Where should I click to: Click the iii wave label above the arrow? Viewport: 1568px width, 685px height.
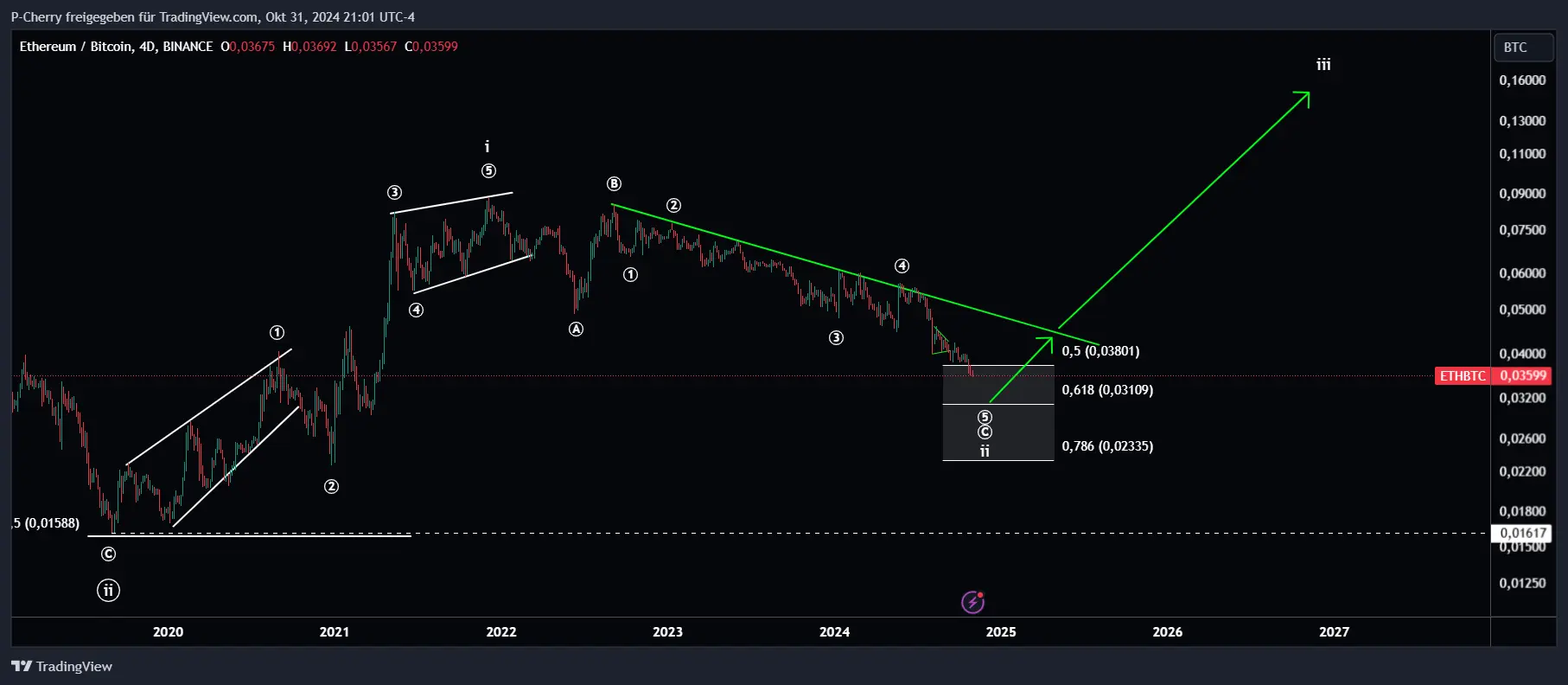click(1323, 65)
